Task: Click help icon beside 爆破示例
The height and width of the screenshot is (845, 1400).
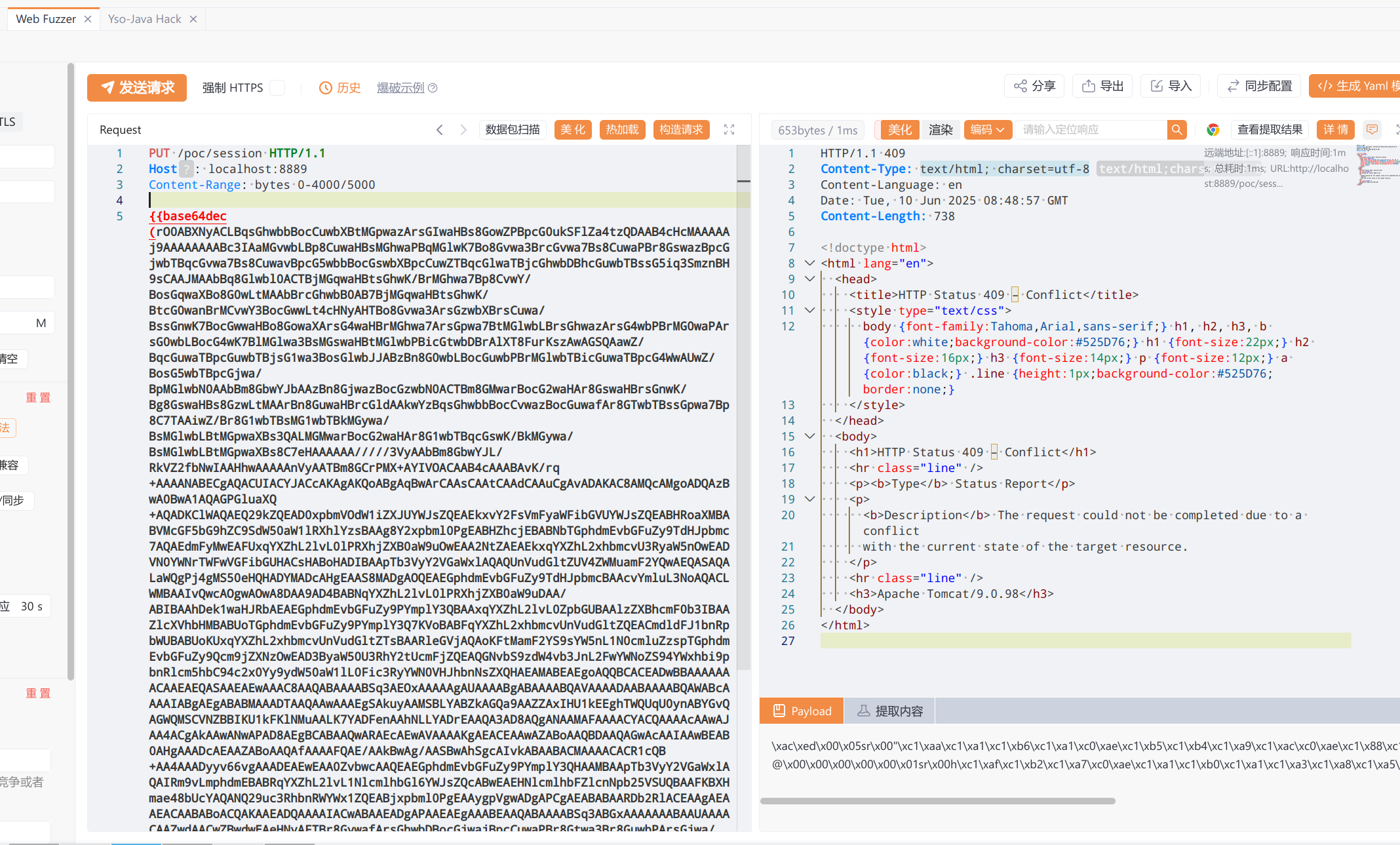Action: 433,88
